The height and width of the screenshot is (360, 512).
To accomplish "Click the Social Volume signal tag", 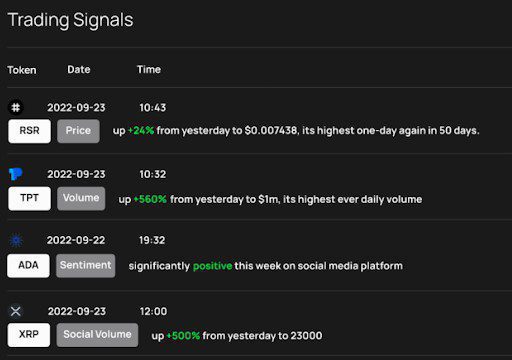I will [97, 335].
